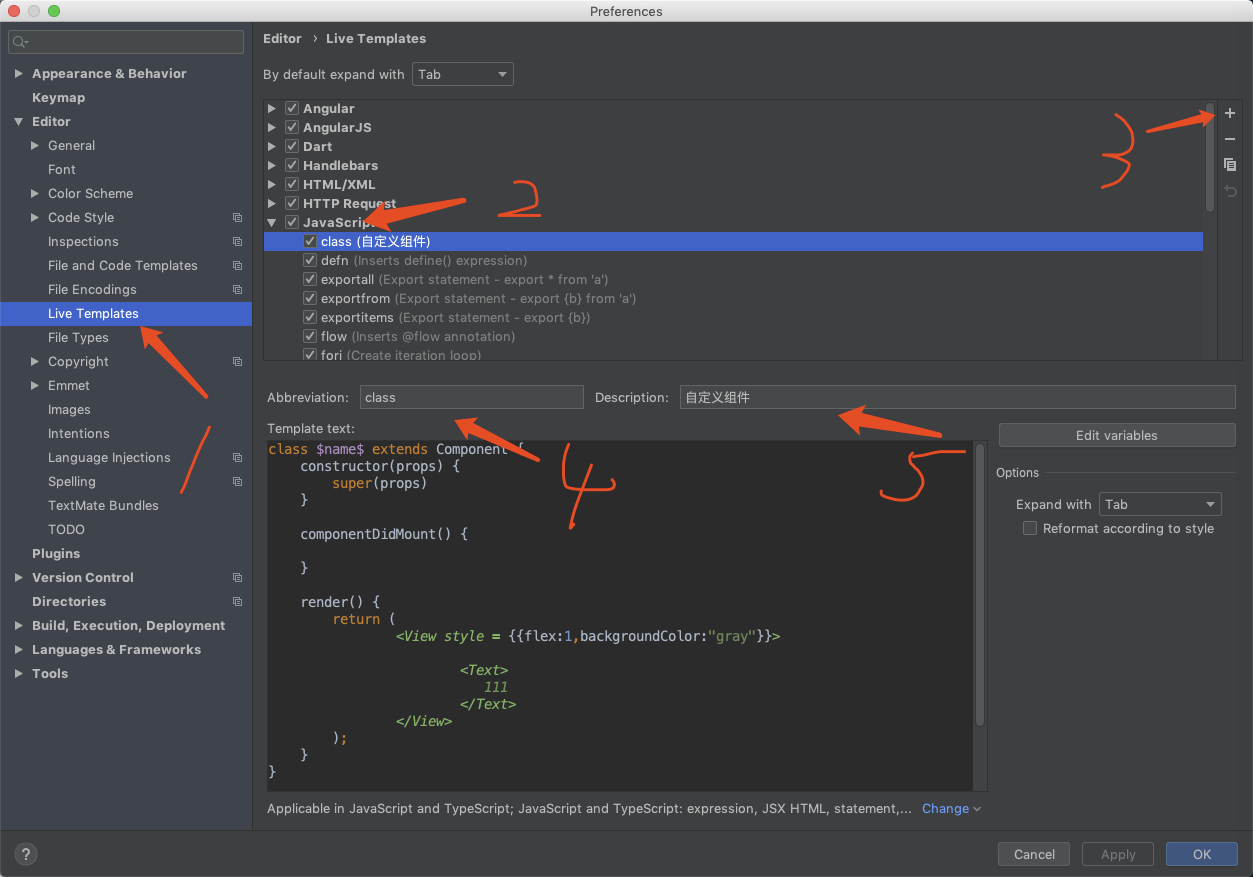Click the revert changes arrow icon
1253x877 pixels.
1230,191
